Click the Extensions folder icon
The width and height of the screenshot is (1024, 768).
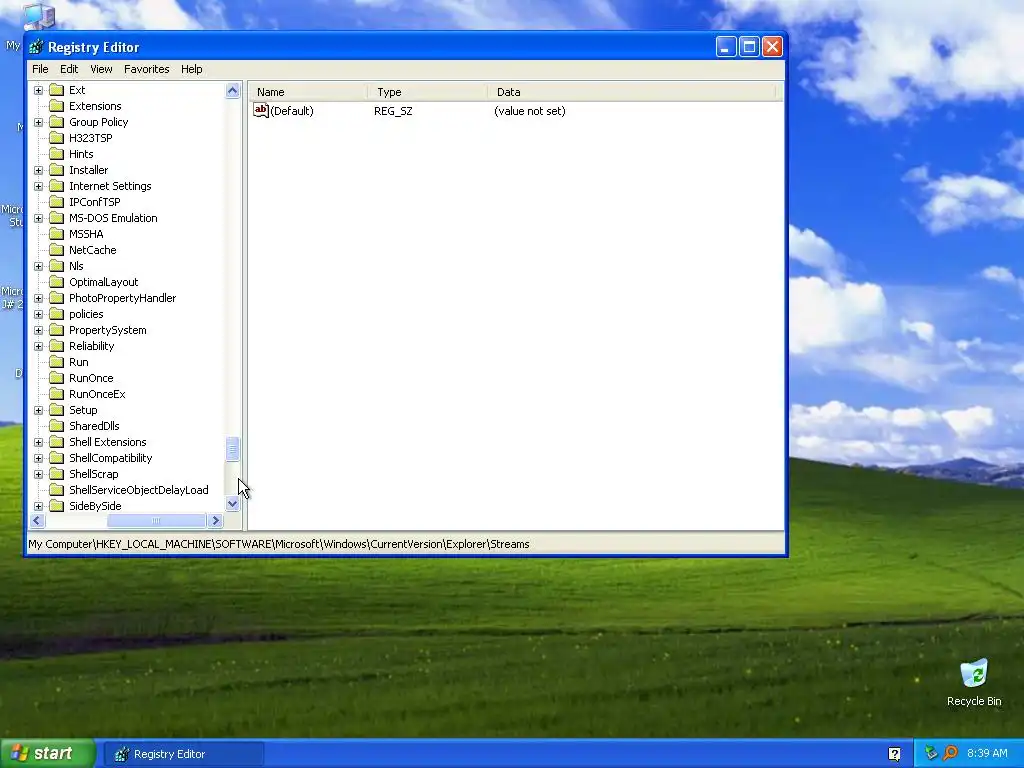coord(57,106)
